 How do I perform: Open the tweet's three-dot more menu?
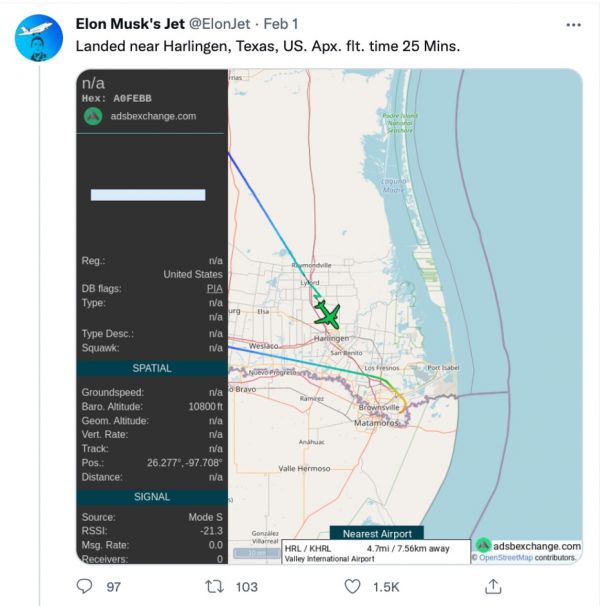(573, 24)
